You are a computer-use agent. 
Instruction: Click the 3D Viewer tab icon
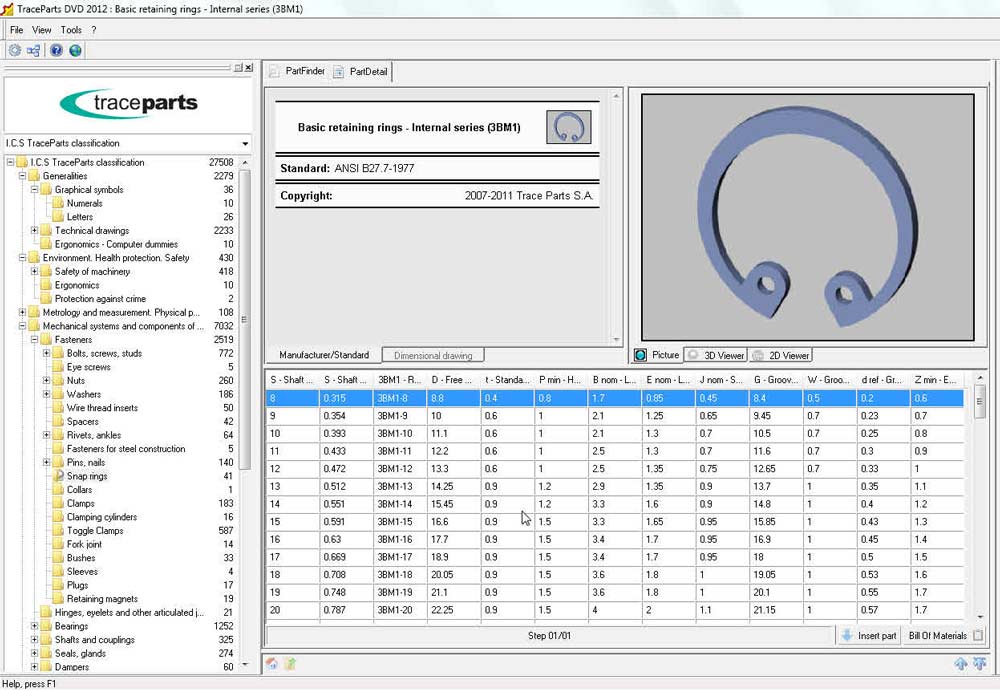pyautogui.click(x=693, y=355)
